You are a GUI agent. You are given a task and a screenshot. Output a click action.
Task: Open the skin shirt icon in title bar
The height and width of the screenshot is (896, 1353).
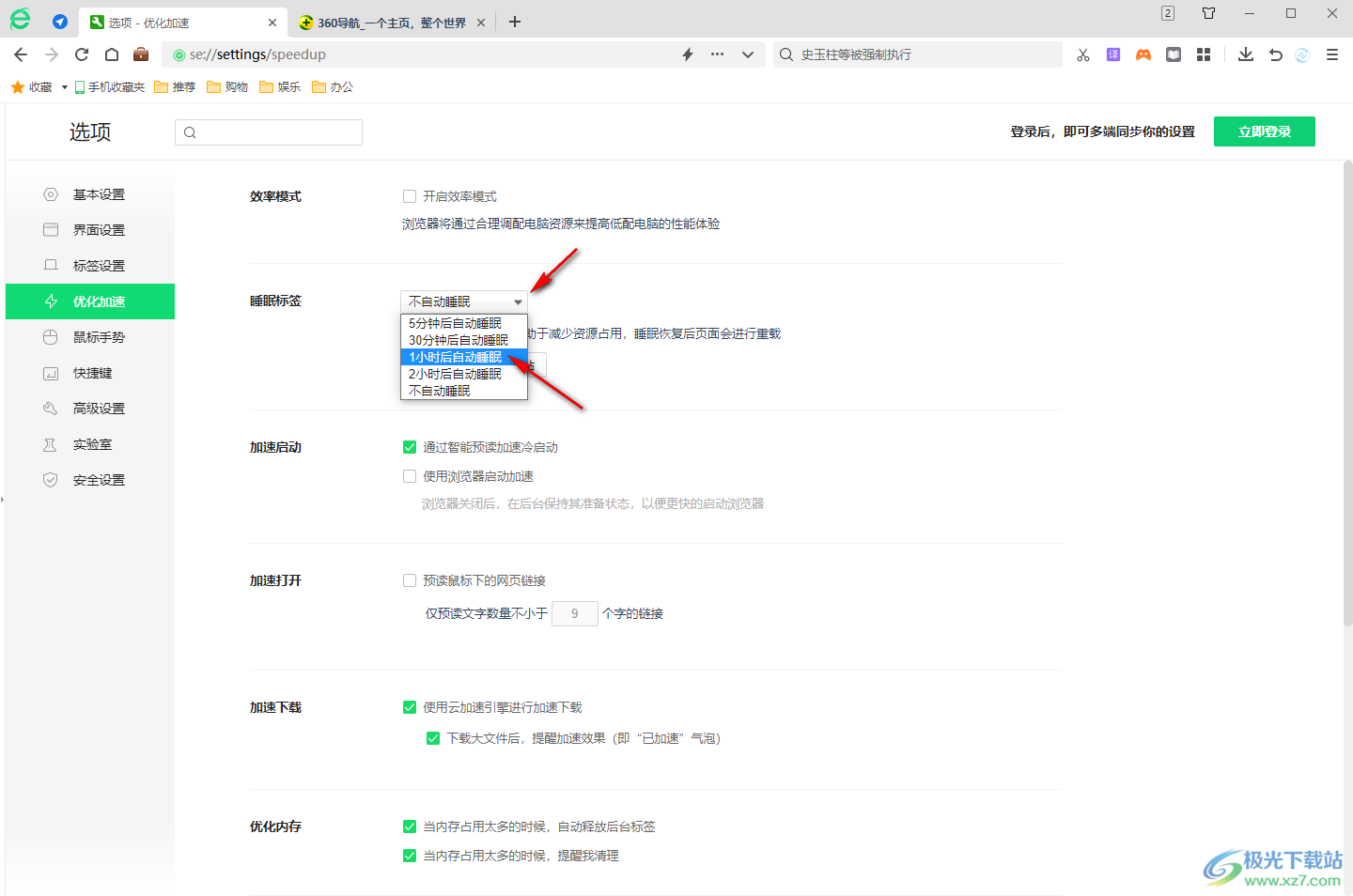click(x=1209, y=13)
